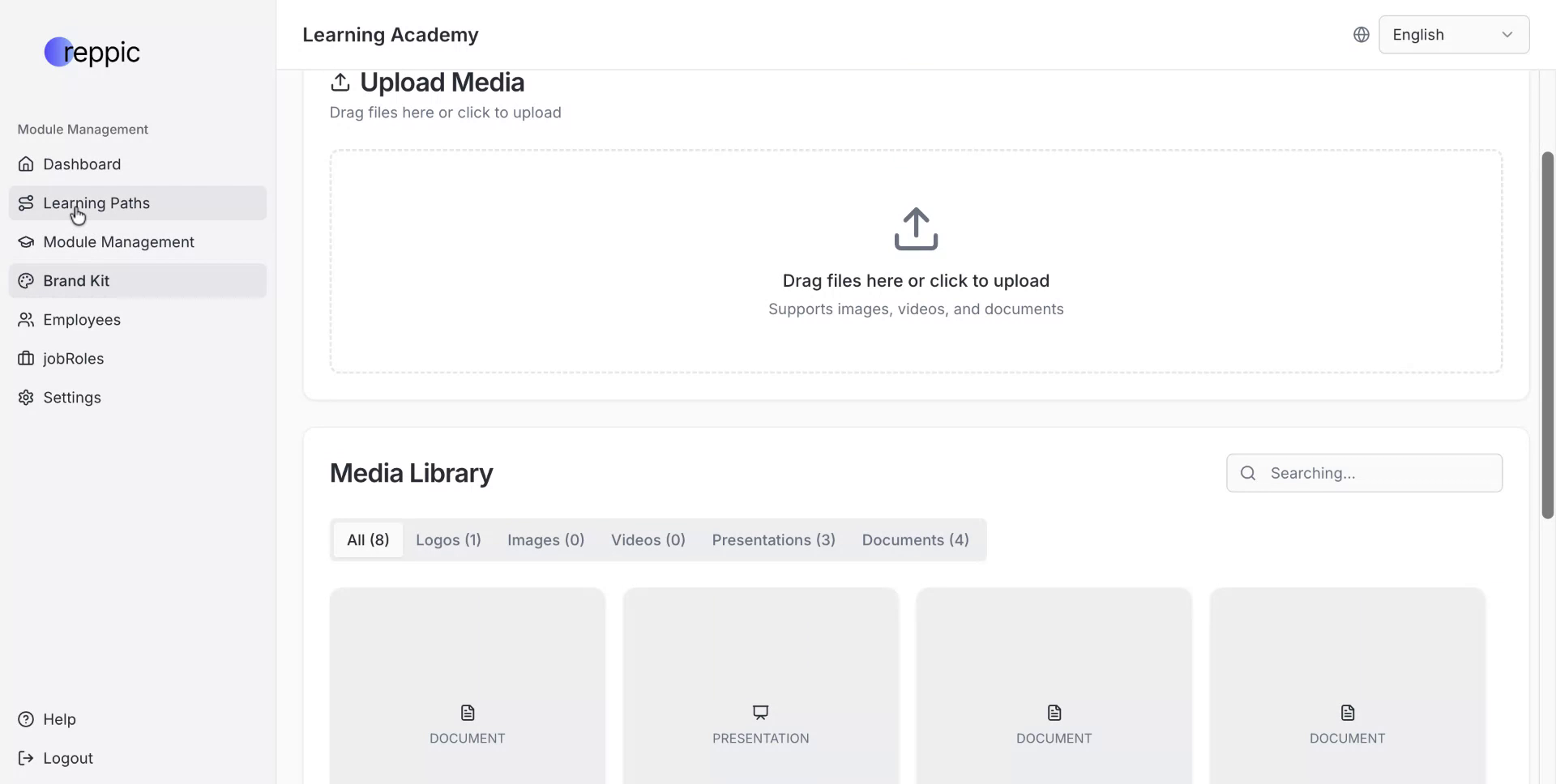Select the jobRoles briefcase icon
Viewport: 1556px width, 784px height.
pos(26,359)
